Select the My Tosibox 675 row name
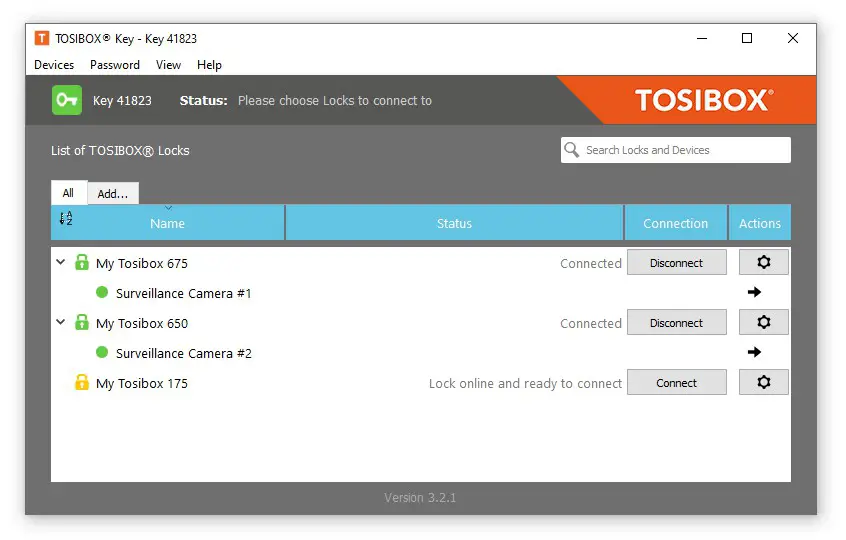This screenshot has height=540, width=846. coord(142,263)
